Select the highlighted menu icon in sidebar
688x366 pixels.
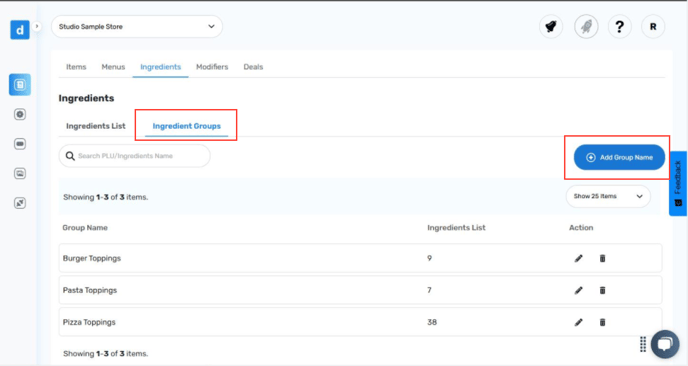click(20, 85)
